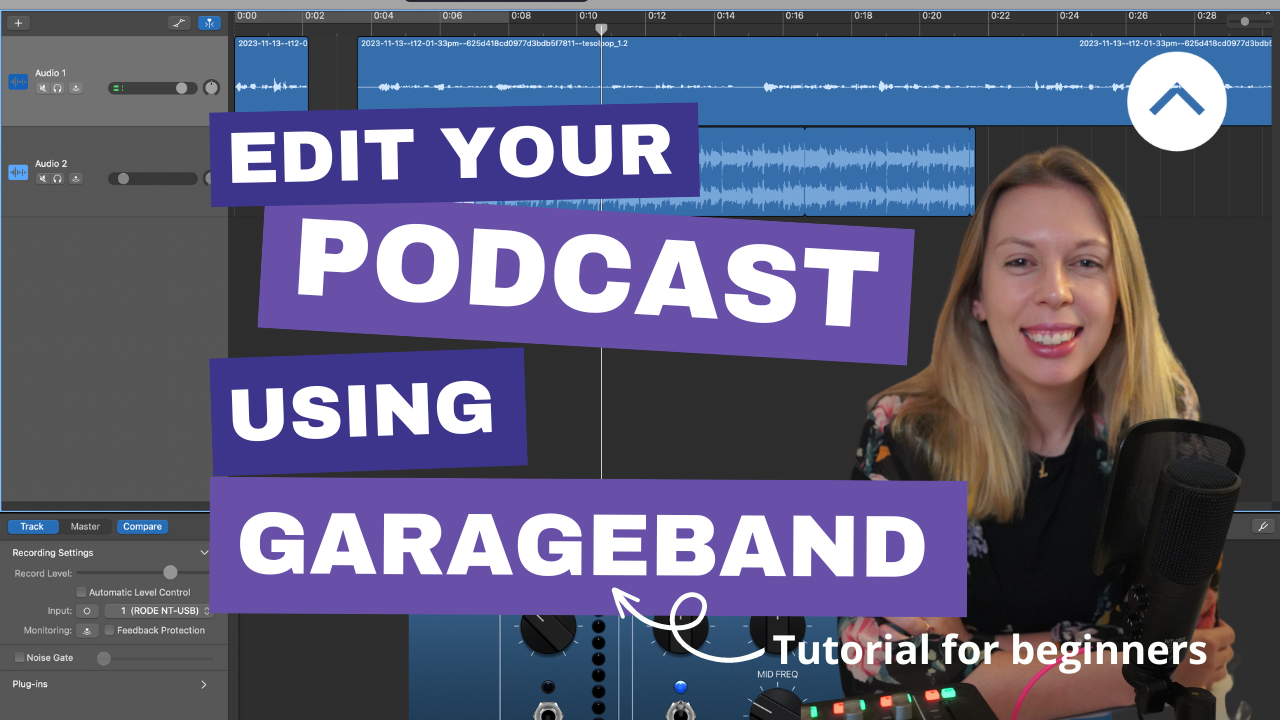
Task: Enable input monitoring on Audio 2
Action: coord(76,178)
